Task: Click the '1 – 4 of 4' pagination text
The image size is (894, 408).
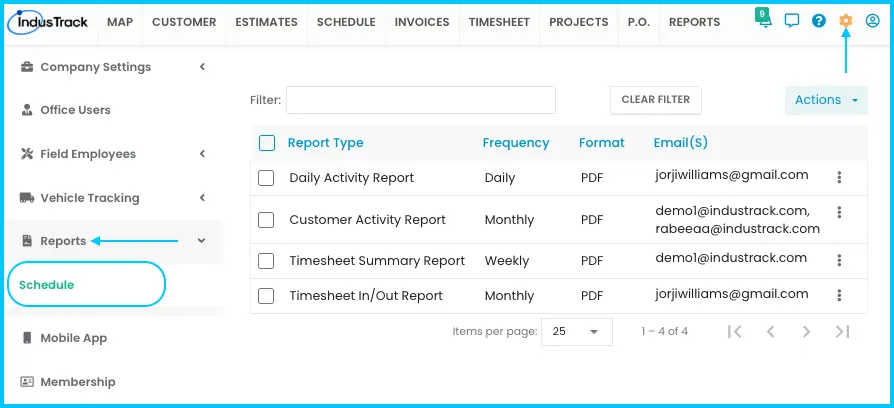Action: pyautogui.click(x=664, y=331)
